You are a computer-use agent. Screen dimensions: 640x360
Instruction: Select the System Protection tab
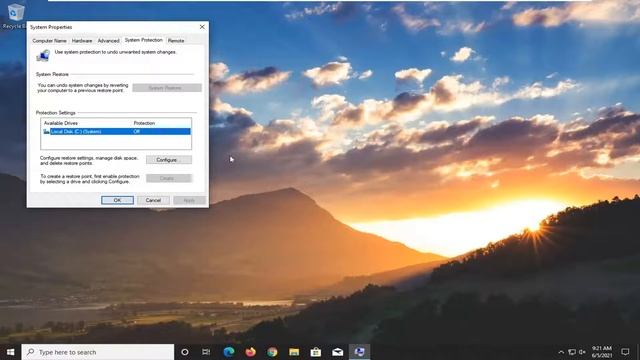point(144,40)
